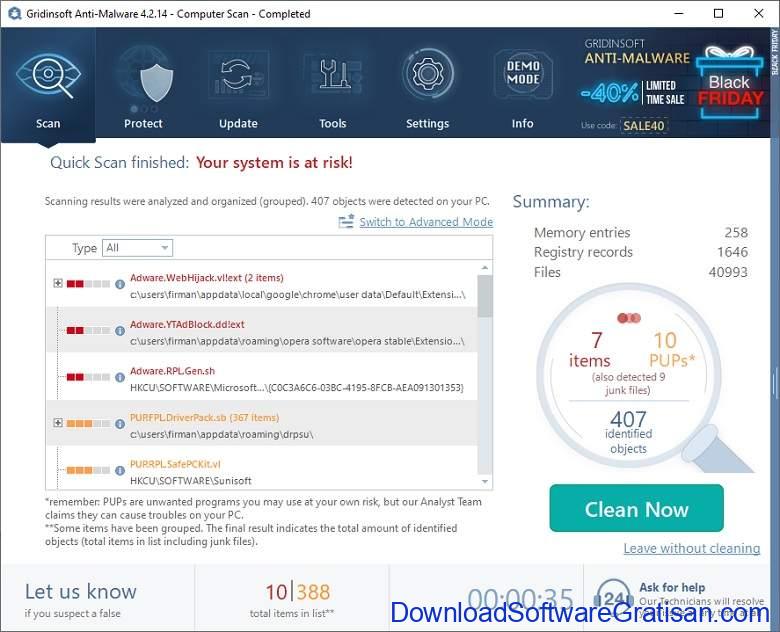Open the Demo Mode Info icon

tap(523, 74)
